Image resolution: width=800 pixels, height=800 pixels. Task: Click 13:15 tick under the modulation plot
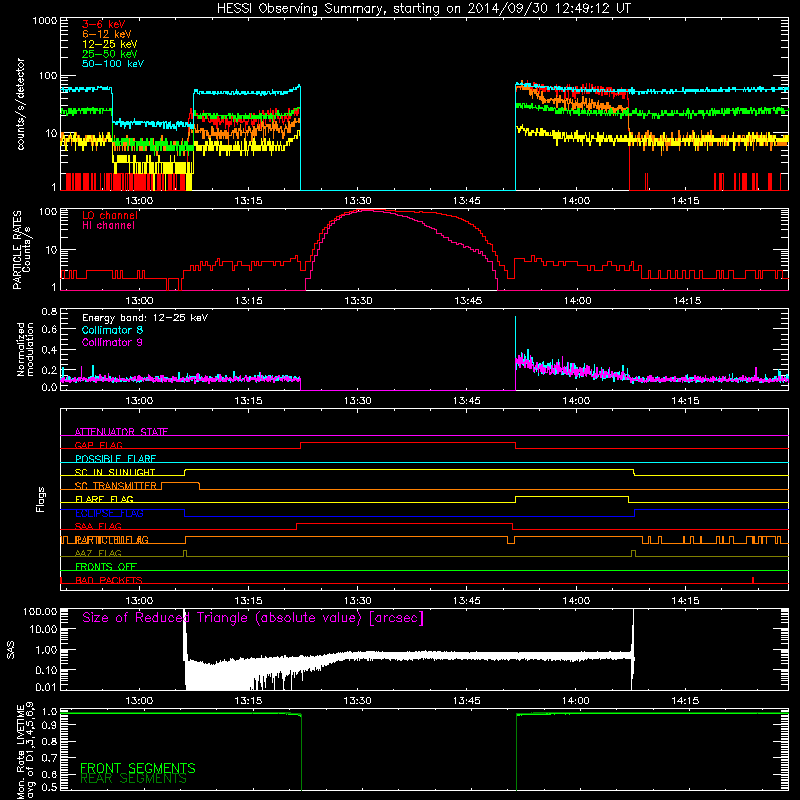(x=248, y=401)
